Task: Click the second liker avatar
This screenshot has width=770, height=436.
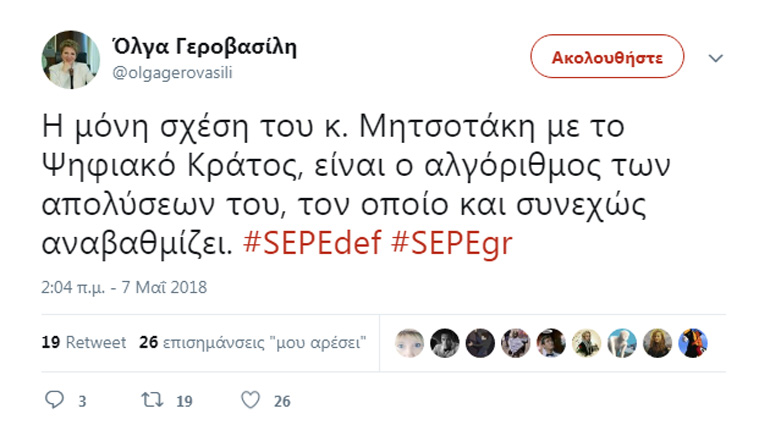Action: point(444,343)
